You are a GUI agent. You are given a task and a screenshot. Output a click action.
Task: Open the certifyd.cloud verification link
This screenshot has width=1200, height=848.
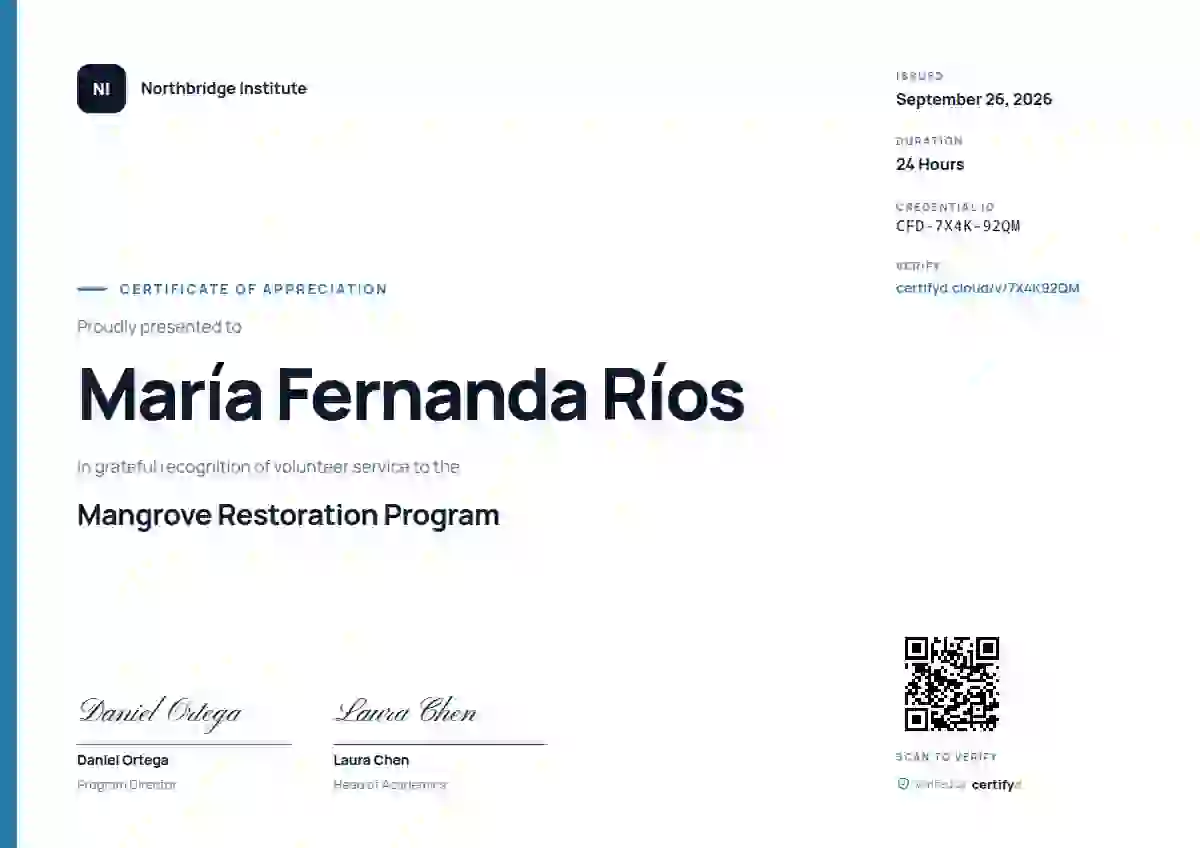987,288
